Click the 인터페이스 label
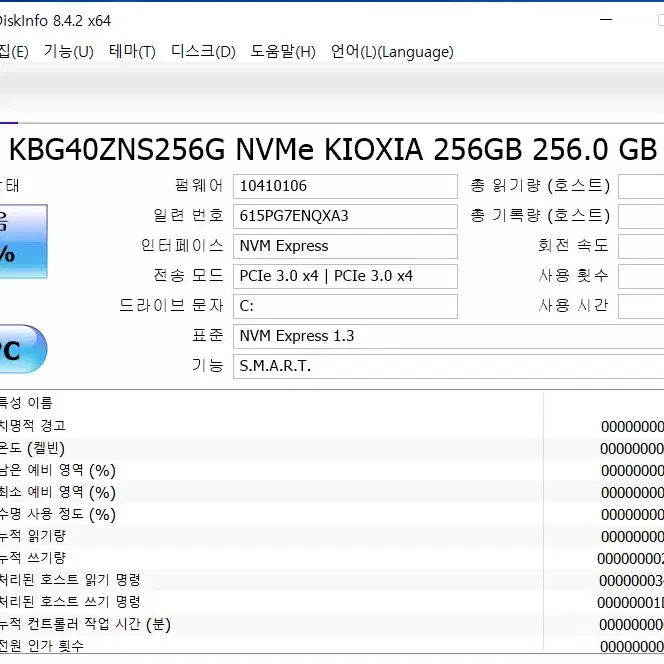This screenshot has width=664, height=664. pyautogui.click(x=182, y=245)
